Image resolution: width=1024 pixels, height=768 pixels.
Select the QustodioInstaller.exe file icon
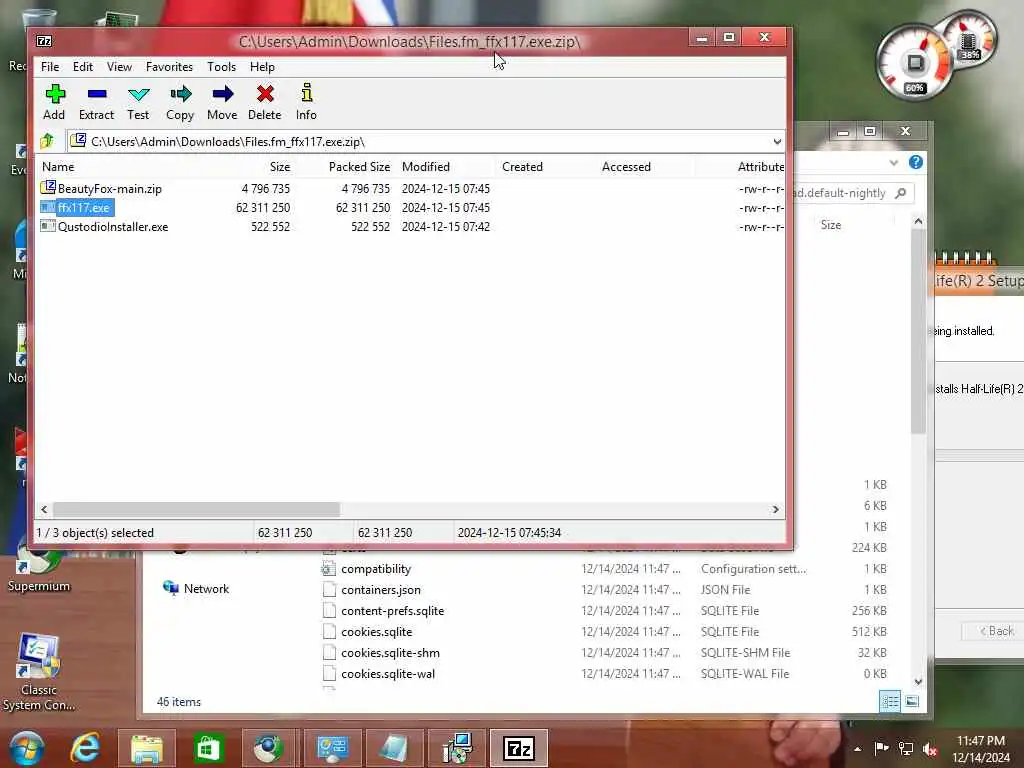tap(48, 226)
